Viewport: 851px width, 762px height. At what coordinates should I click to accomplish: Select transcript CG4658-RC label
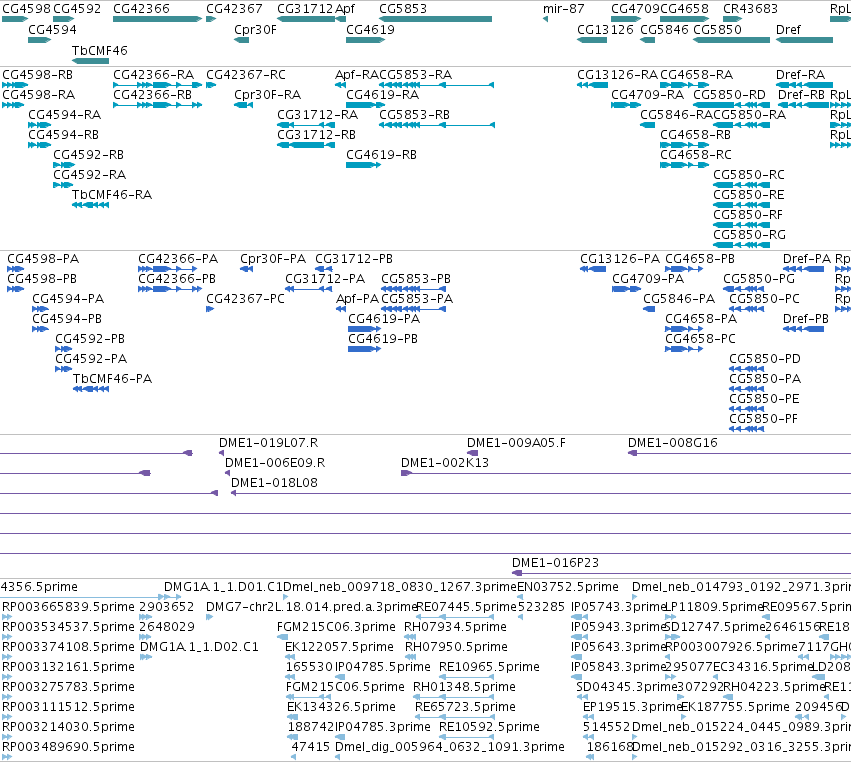696,155
